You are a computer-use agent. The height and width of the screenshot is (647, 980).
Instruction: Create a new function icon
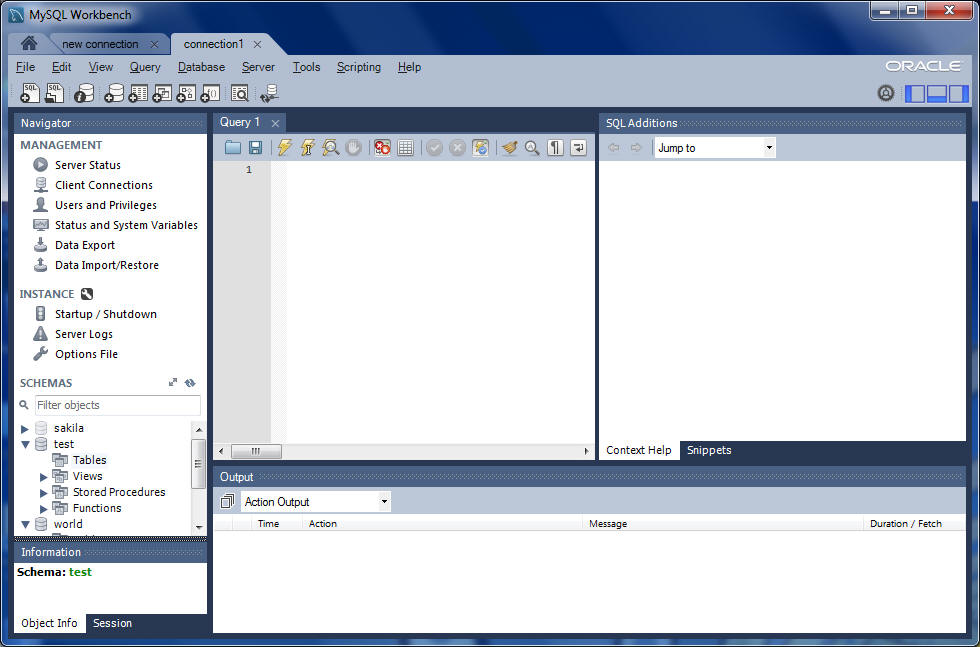[210, 93]
